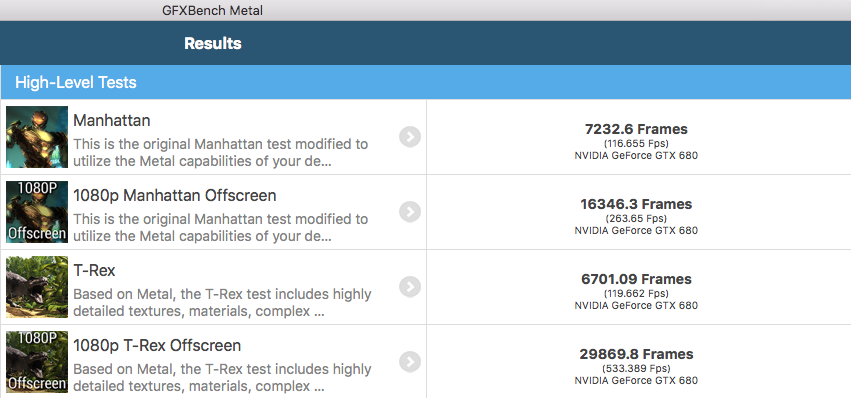Select the 1080p T-Rex Offscreen title
The image size is (851, 398).
coord(157,345)
